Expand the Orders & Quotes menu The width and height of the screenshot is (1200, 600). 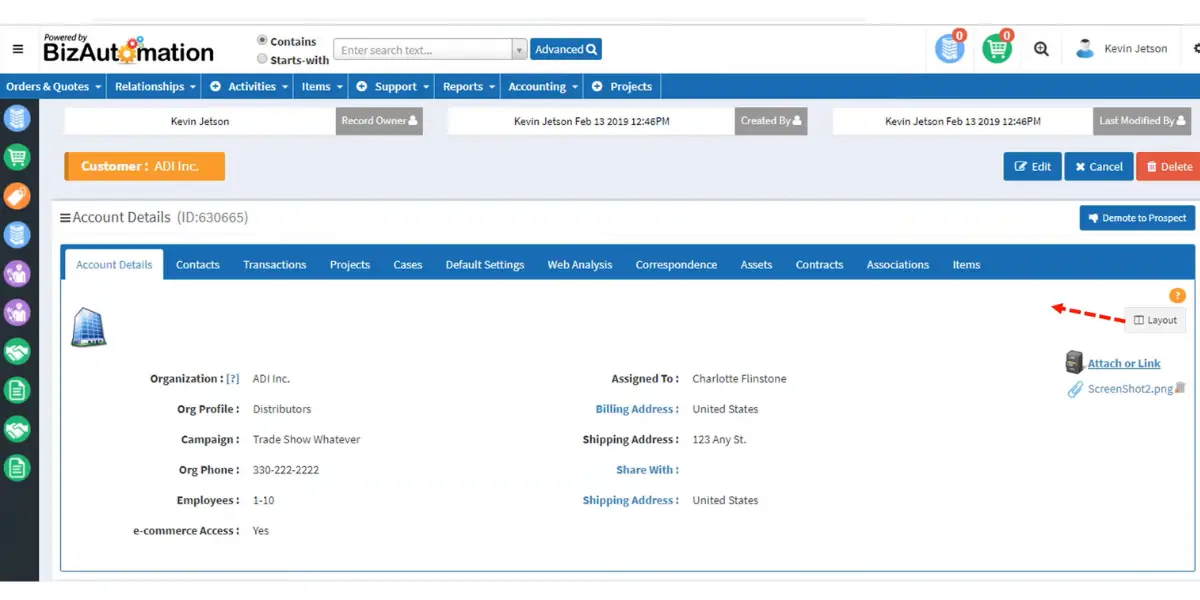tap(54, 87)
